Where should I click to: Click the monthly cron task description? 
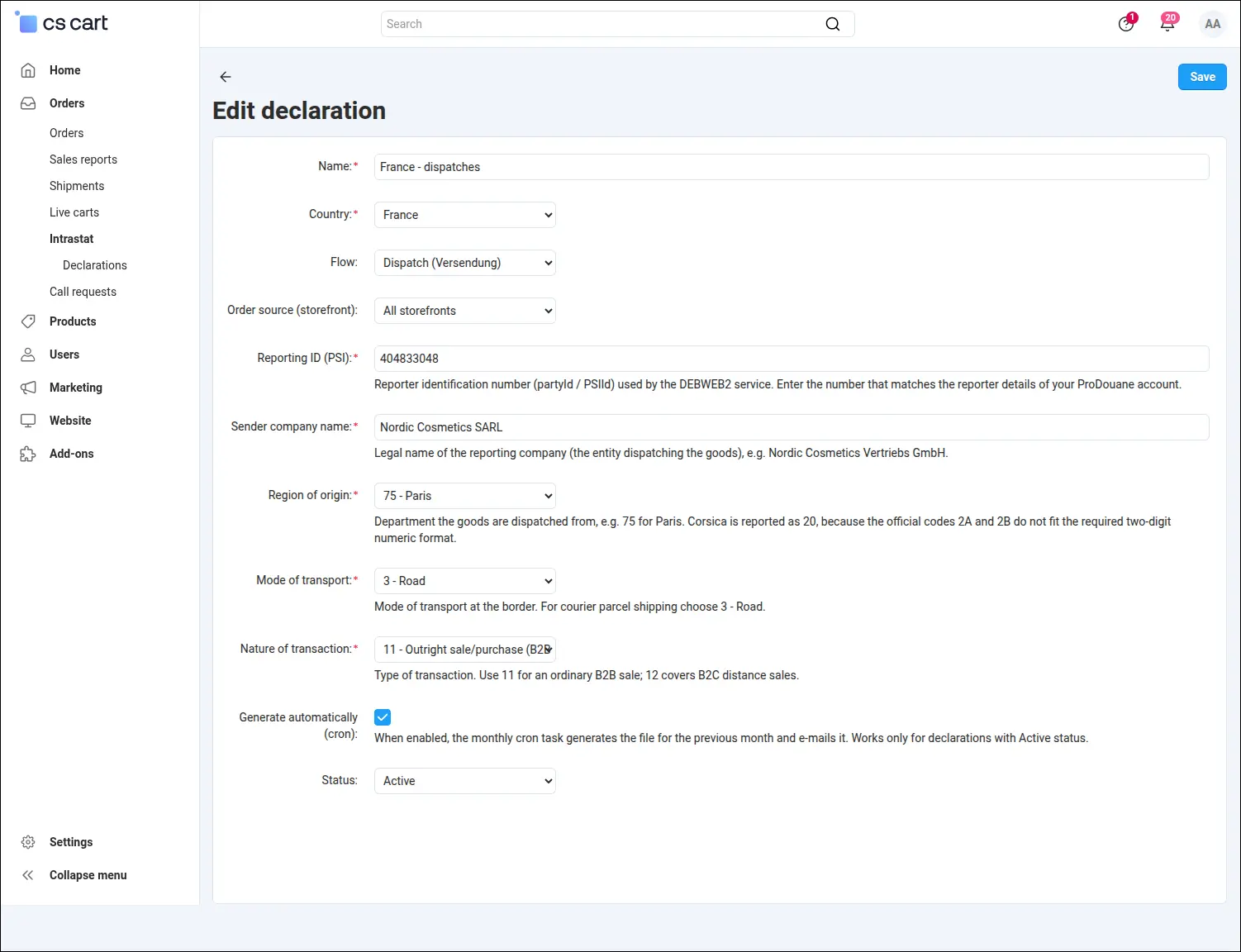731,738
